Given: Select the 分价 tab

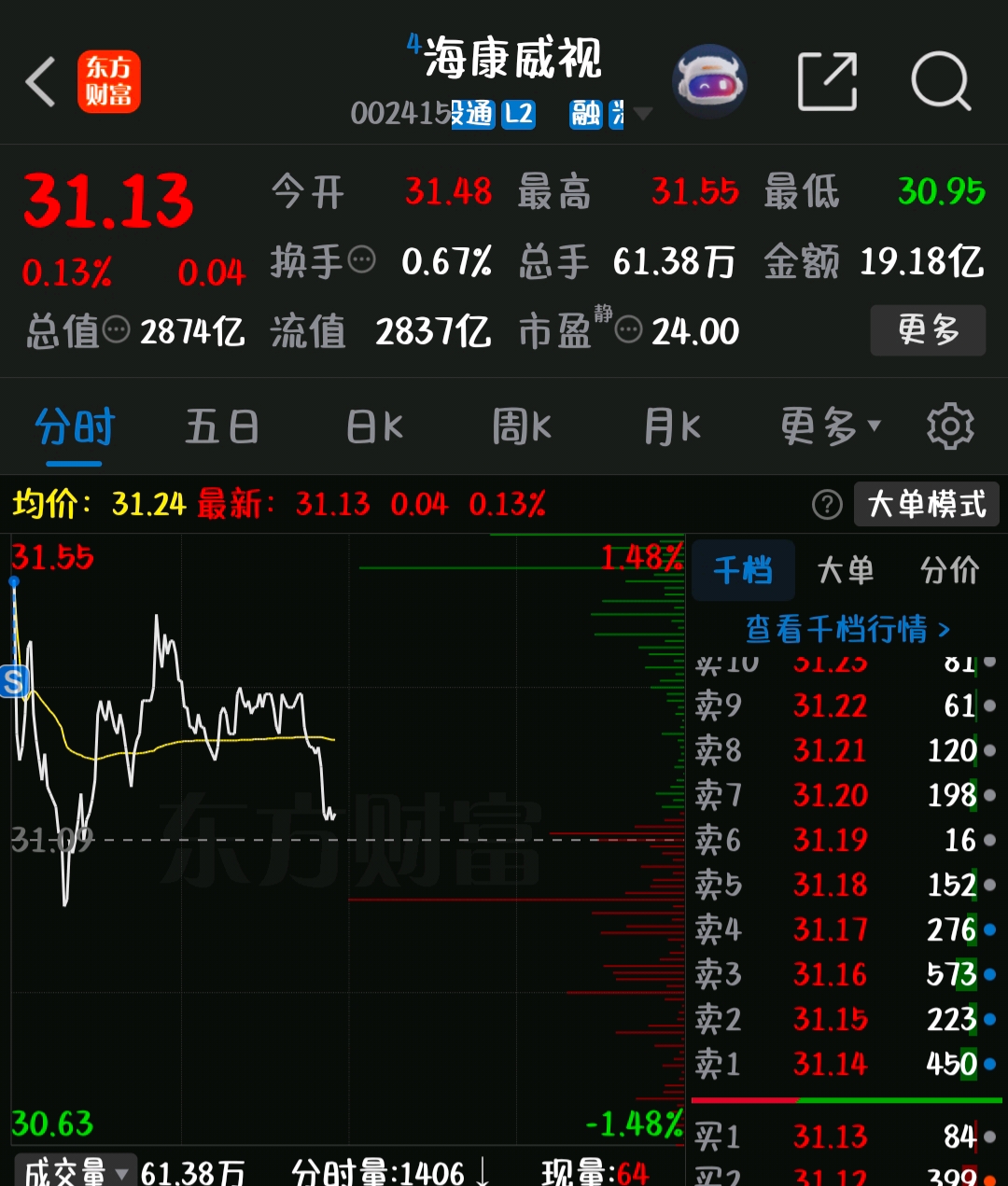Looking at the screenshot, I should [949, 569].
